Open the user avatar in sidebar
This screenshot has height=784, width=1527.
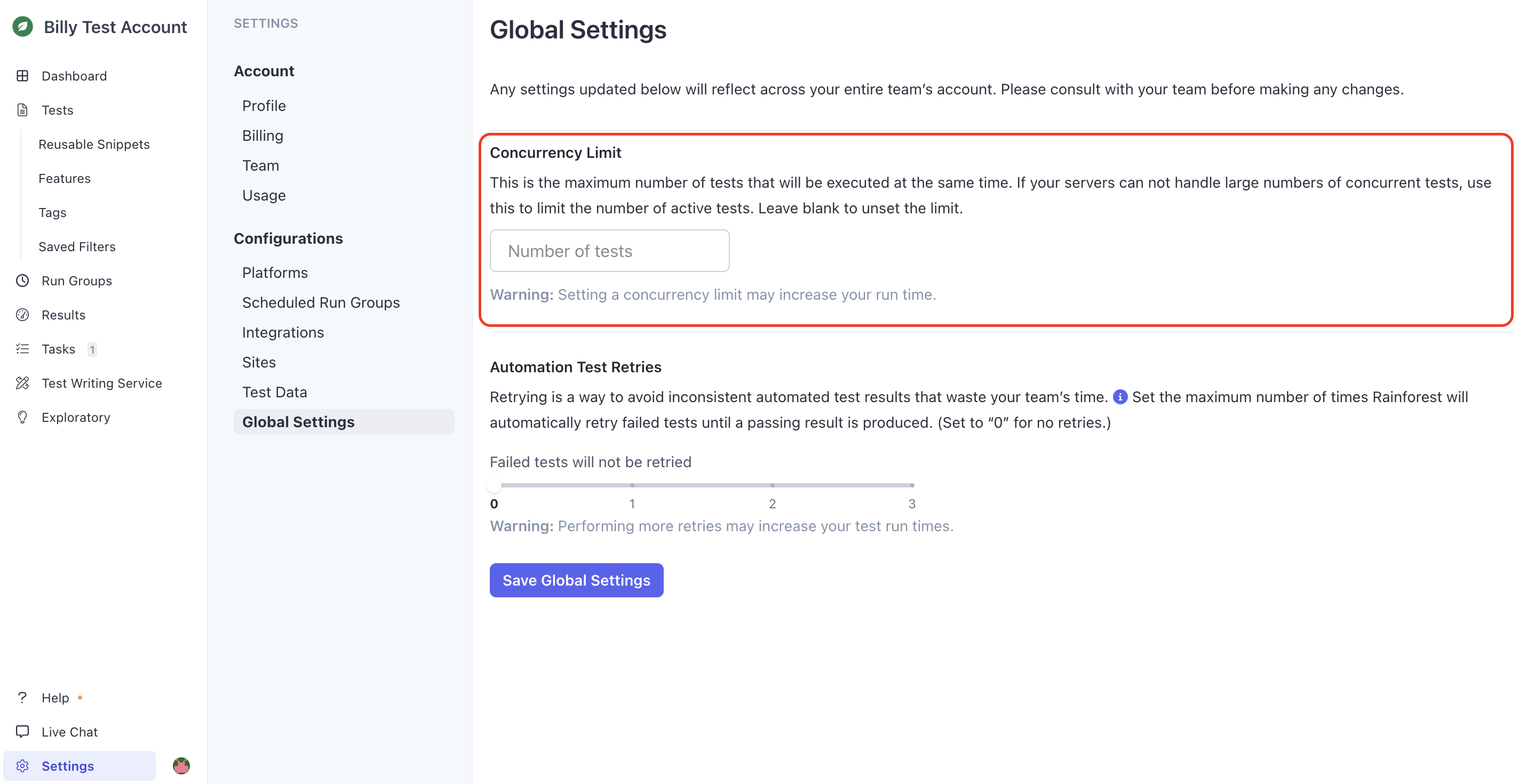coord(181,766)
